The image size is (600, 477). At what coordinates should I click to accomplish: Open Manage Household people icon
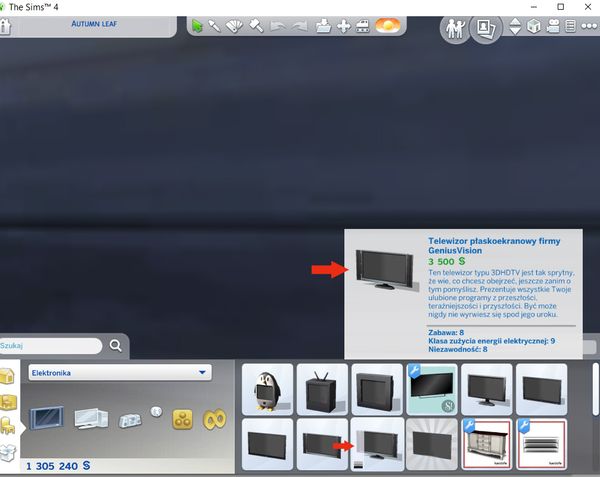[455, 29]
